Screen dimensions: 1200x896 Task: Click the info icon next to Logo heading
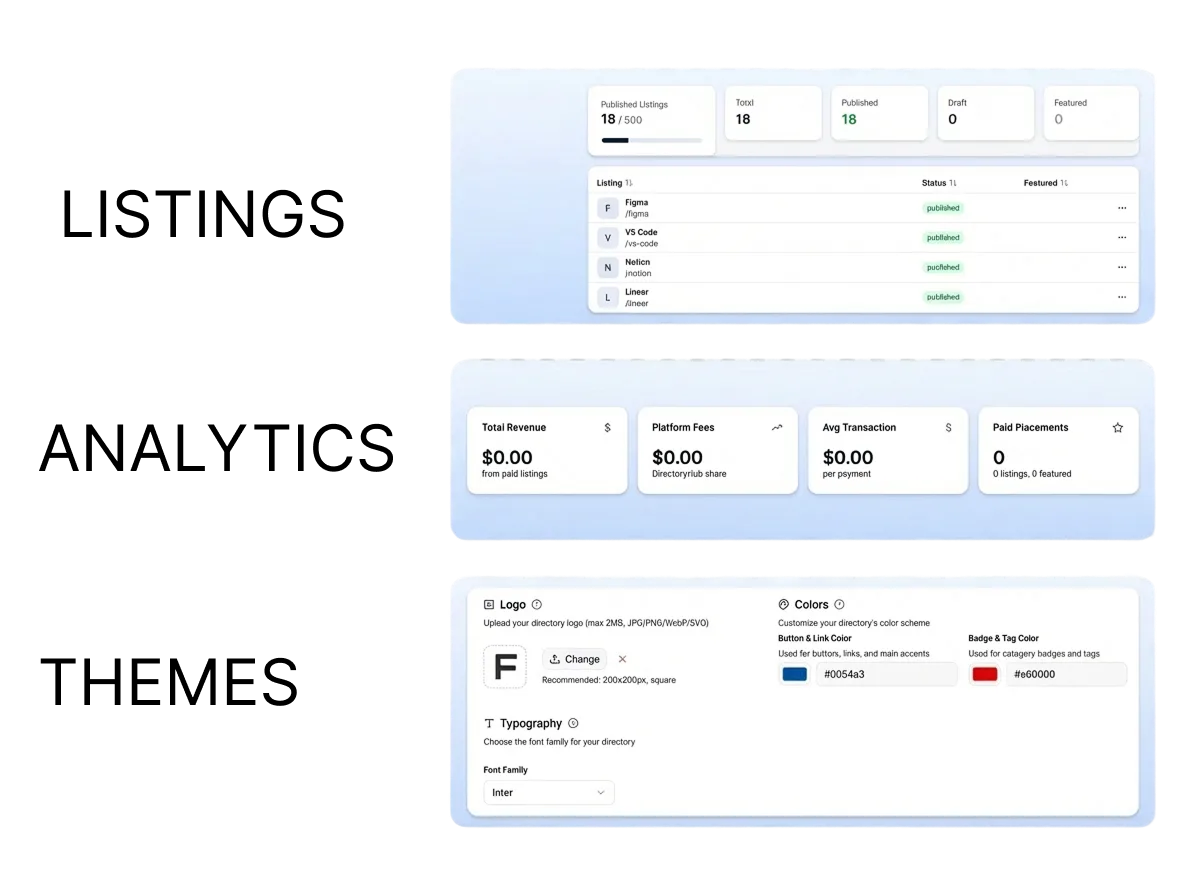(x=537, y=604)
